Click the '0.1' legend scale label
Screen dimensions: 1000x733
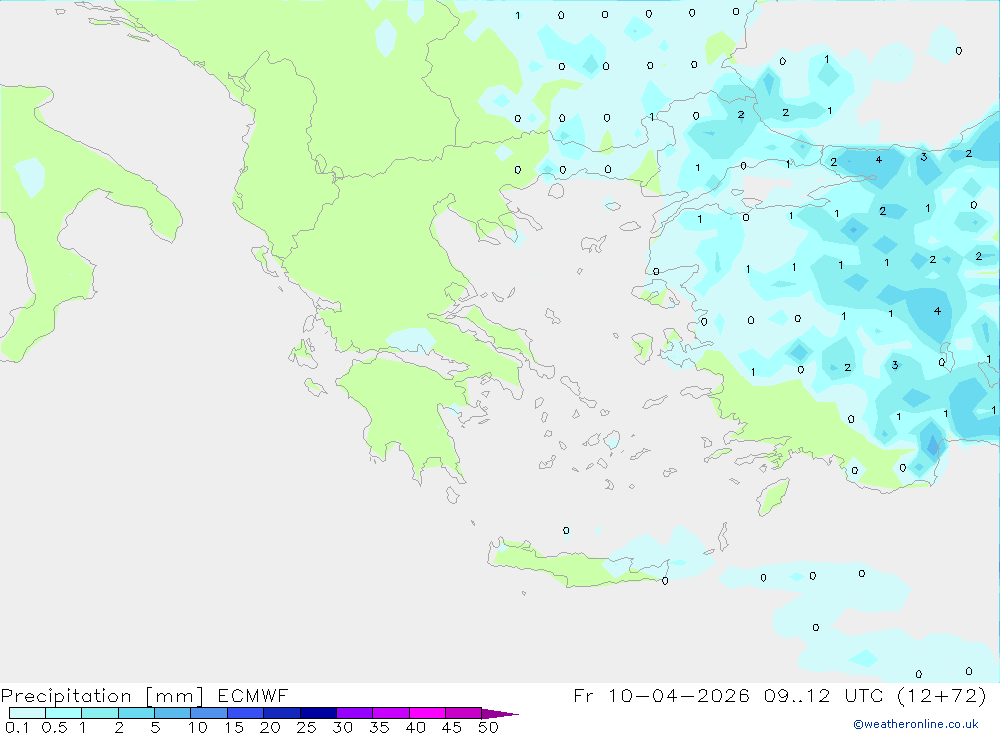(17, 727)
